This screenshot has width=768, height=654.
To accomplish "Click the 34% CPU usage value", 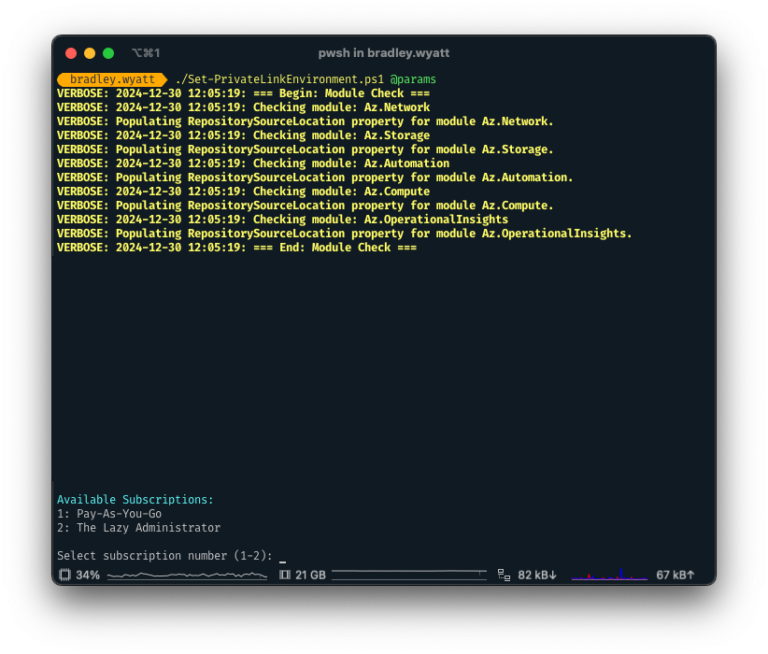I will 88,575.
